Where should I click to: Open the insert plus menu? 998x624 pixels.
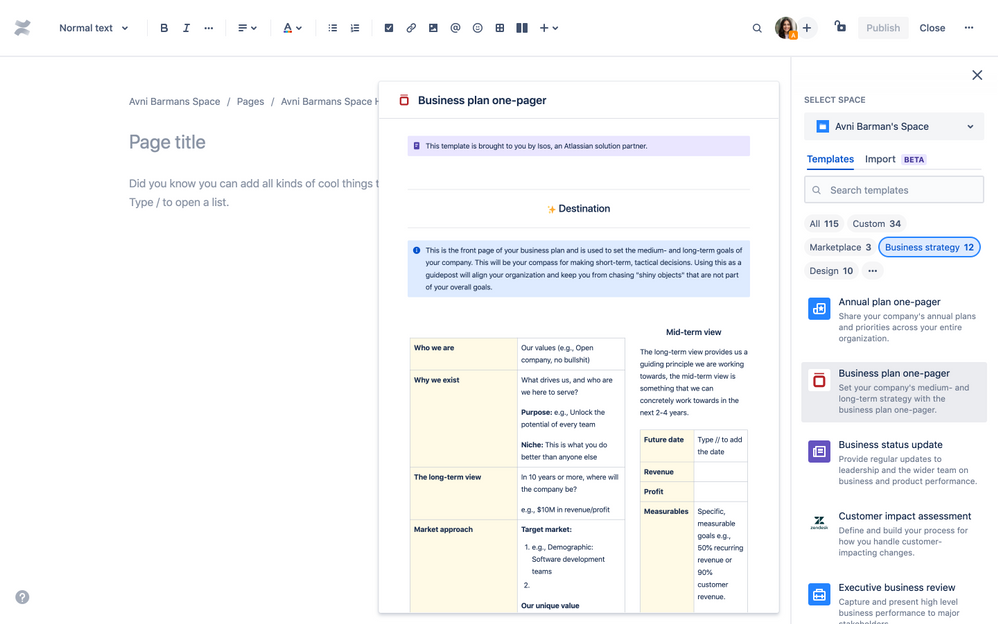(x=549, y=28)
